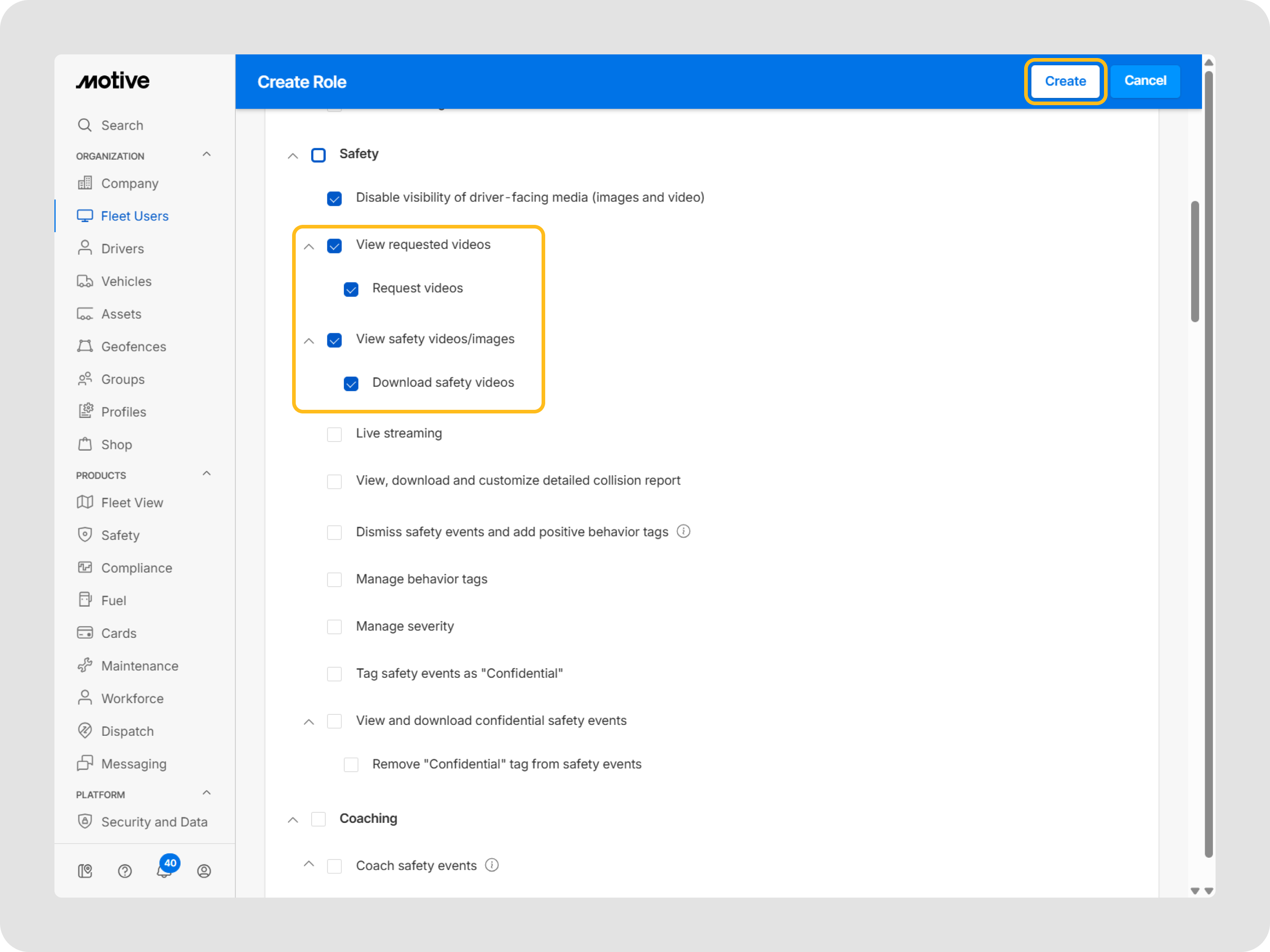The image size is (1270, 952).
Task: Check the Coaching section checkbox
Action: coord(319,819)
